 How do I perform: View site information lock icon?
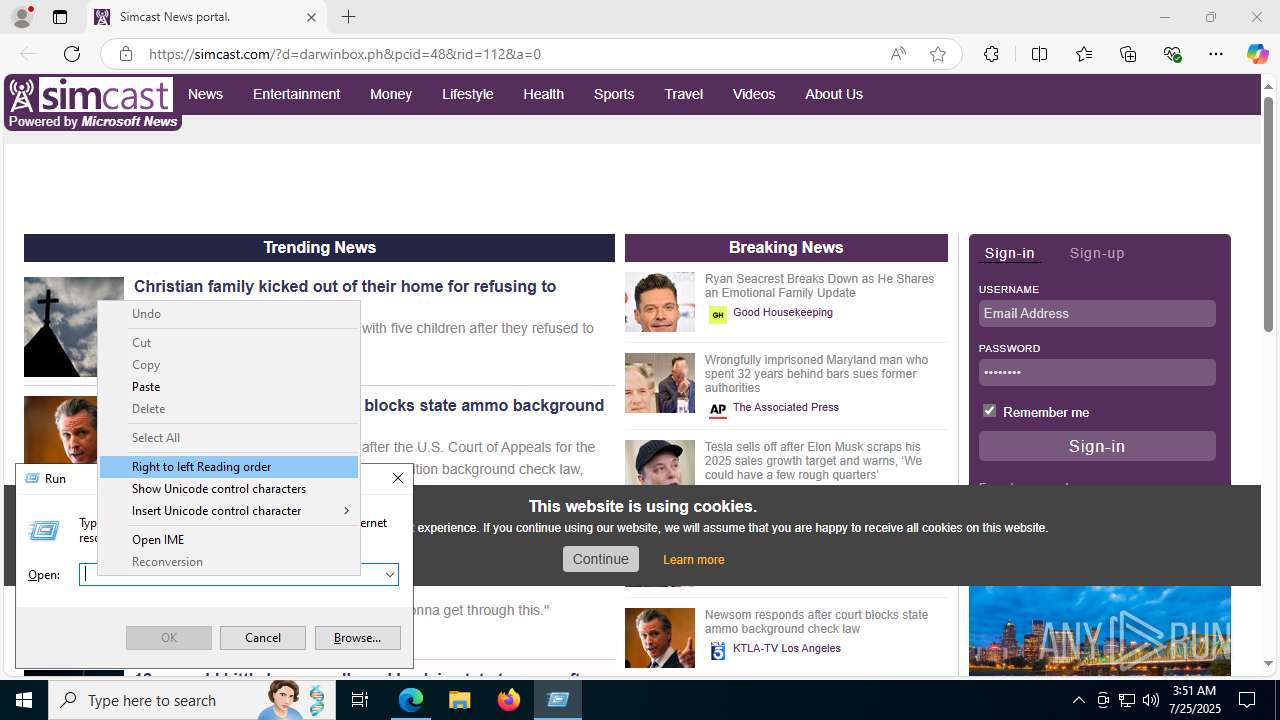click(125, 54)
